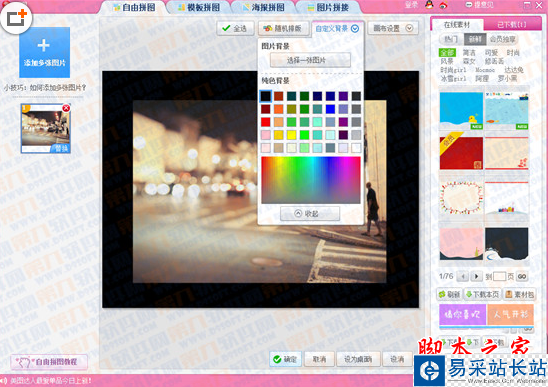The height and width of the screenshot is (387, 548).
Task: Pick the white swatch at bottom-right of palette
Action: tap(356, 148)
